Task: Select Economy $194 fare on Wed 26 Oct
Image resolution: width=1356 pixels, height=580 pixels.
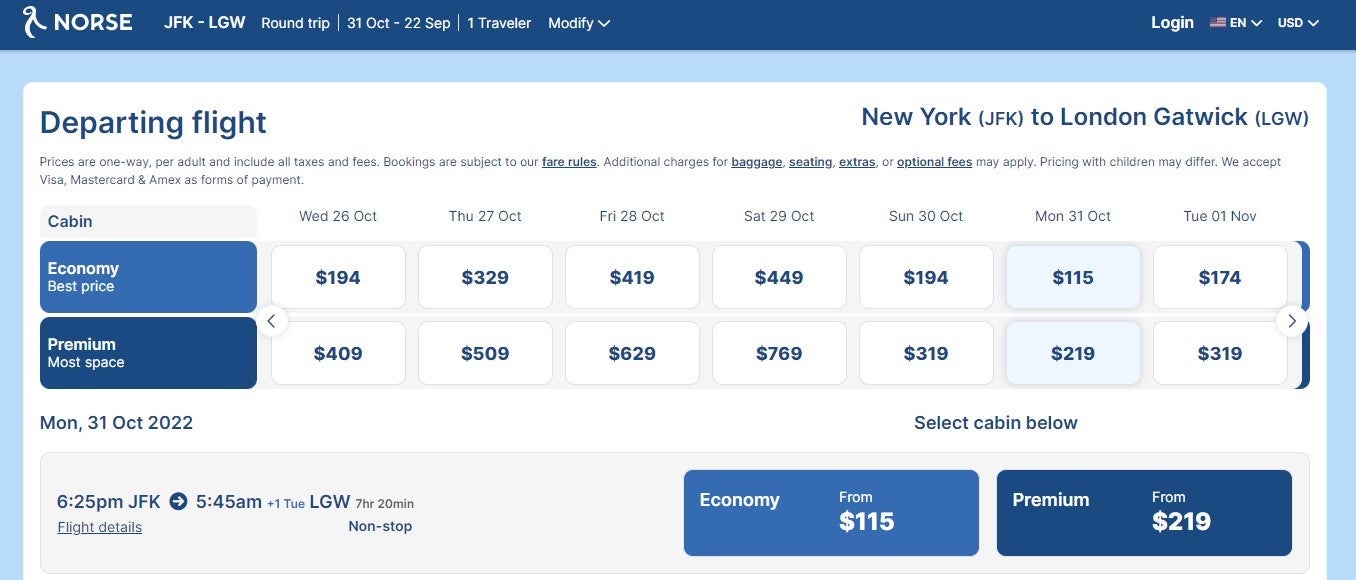Action: pos(338,277)
